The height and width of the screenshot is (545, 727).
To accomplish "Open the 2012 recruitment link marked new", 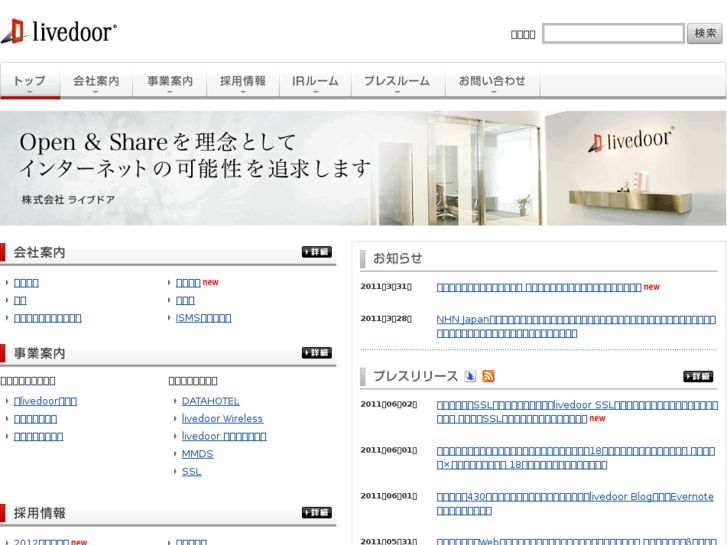I will click(41, 541).
